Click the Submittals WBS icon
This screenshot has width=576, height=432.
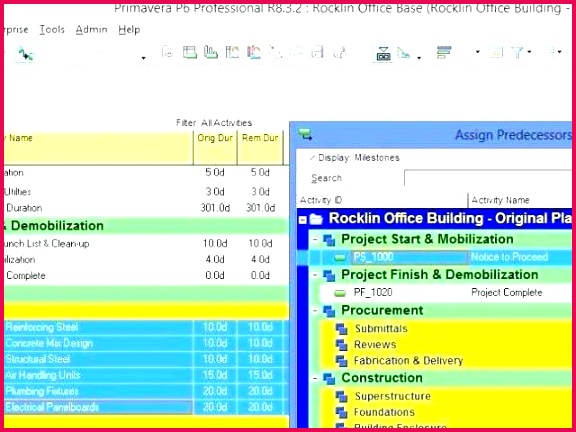click(341, 329)
